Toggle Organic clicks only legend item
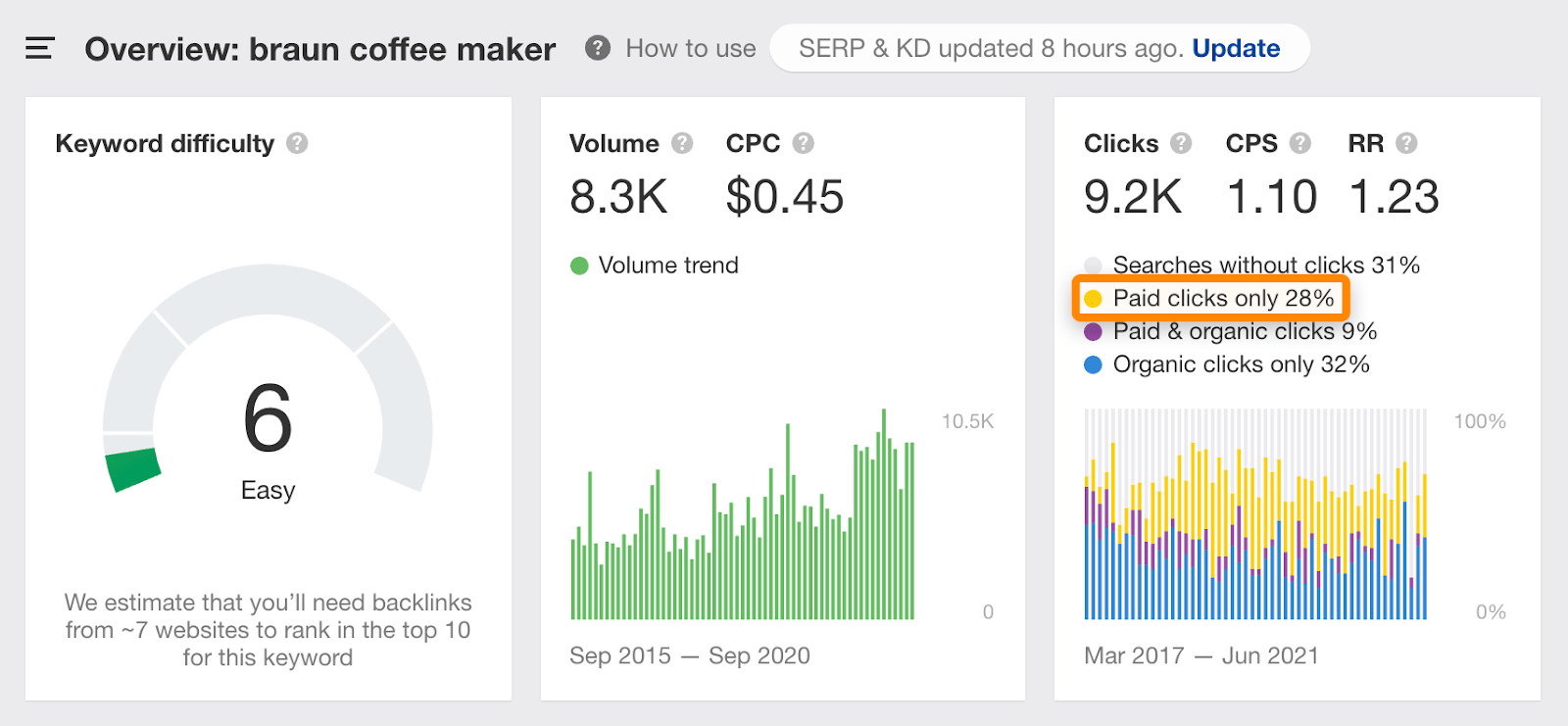 pyautogui.click(x=1241, y=364)
